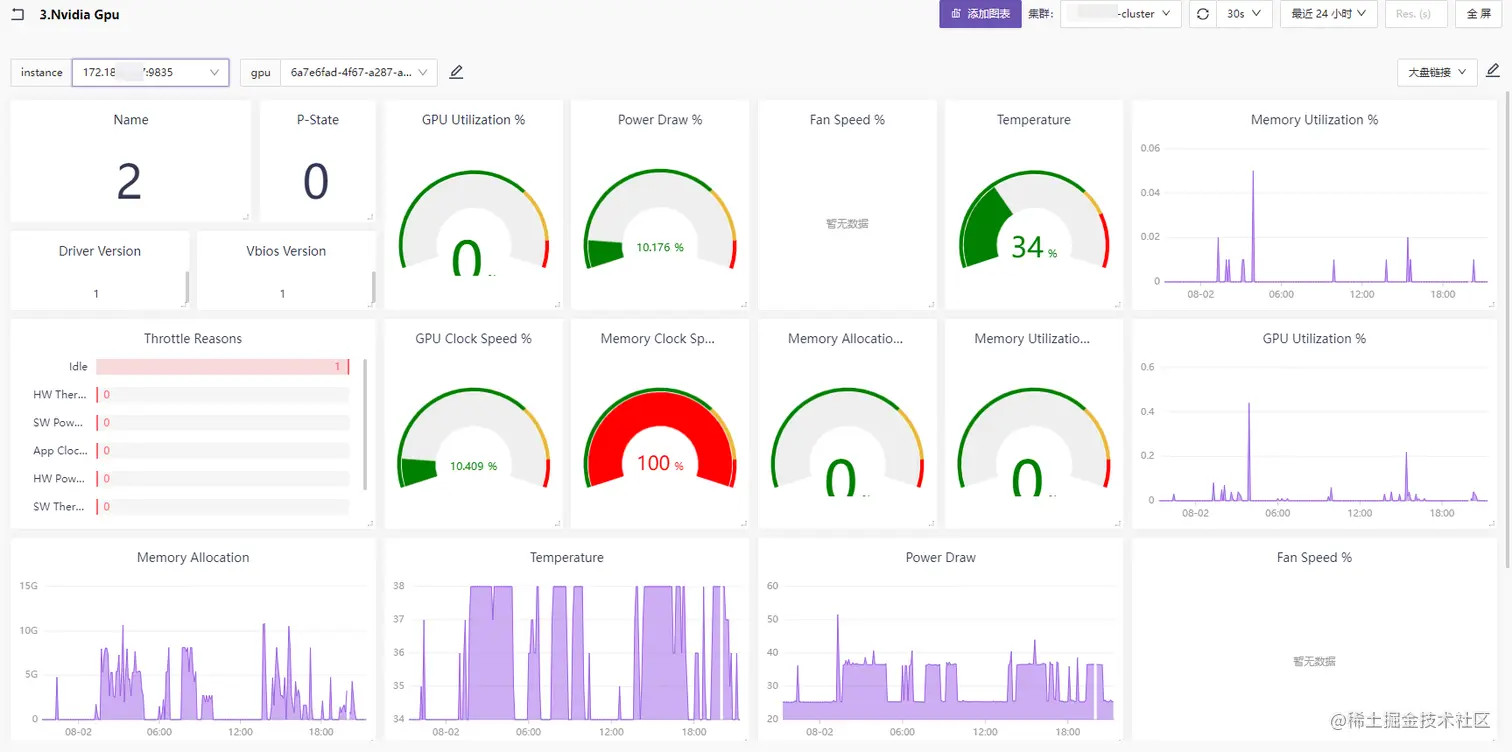The width and height of the screenshot is (1512, 752).
Task: Click the P-State panel title
Action: (x=318, y=120)
